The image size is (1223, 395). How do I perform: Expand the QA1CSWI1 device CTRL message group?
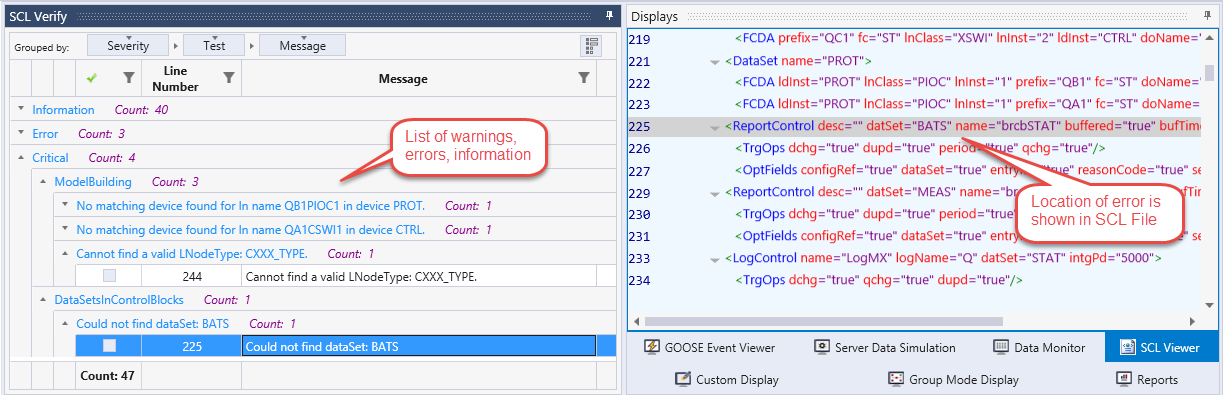click(65, 230)
